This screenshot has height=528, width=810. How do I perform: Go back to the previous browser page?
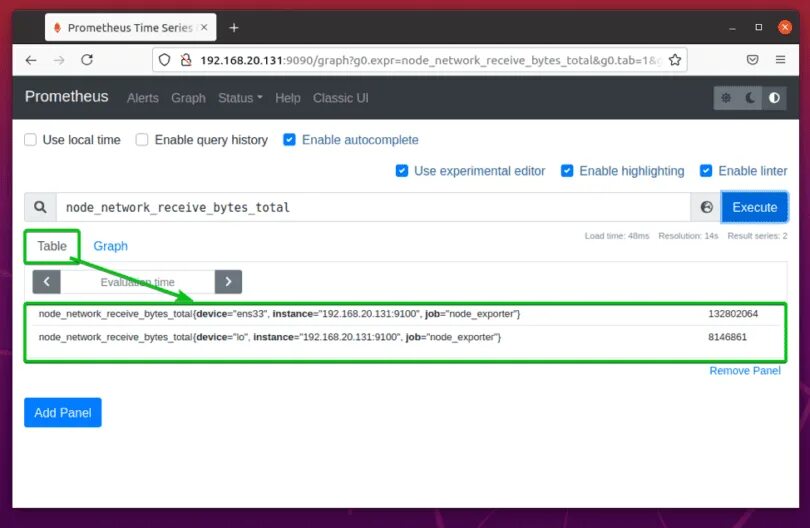pos(31,60)
